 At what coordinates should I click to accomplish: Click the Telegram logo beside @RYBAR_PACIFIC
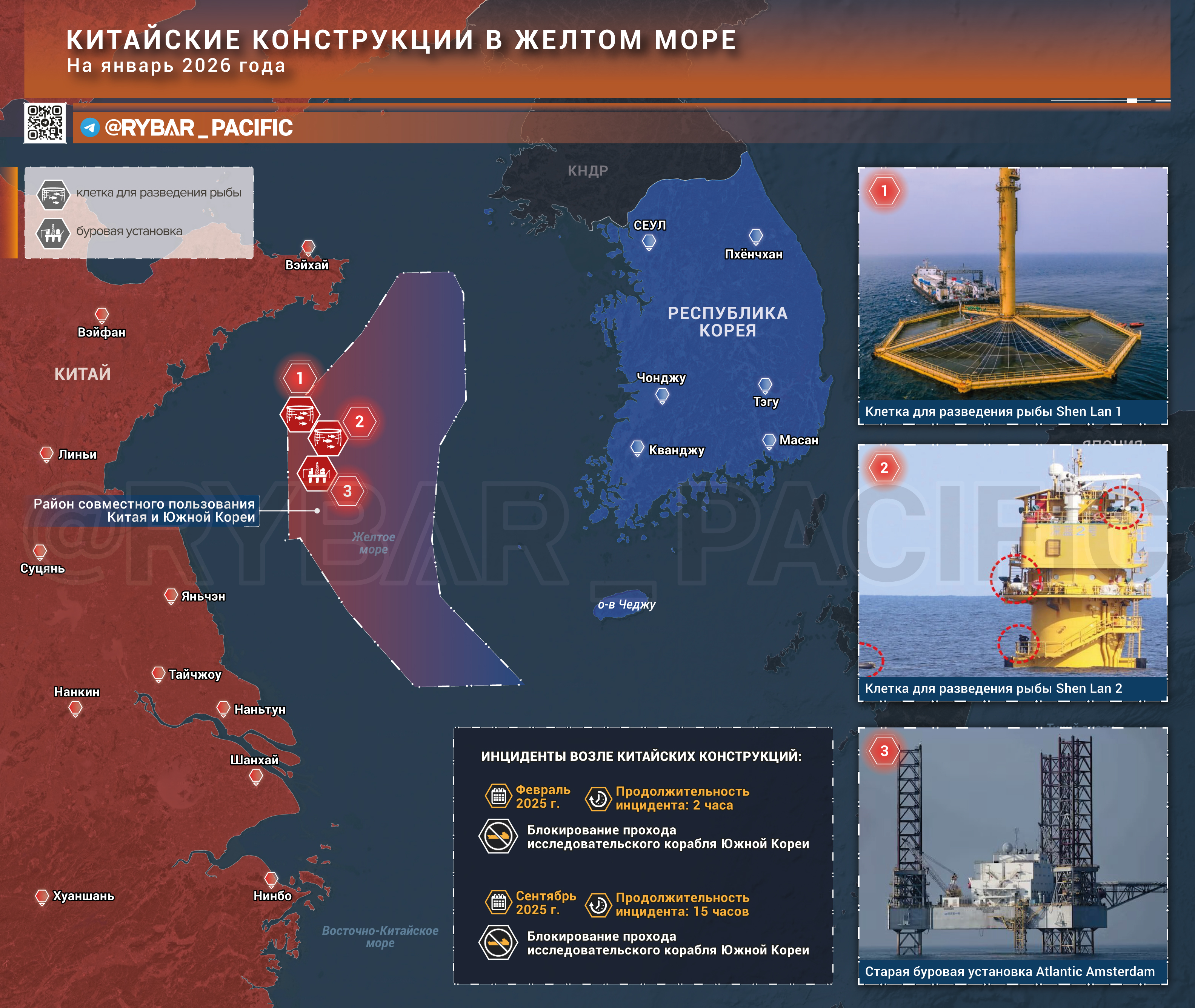90,127
